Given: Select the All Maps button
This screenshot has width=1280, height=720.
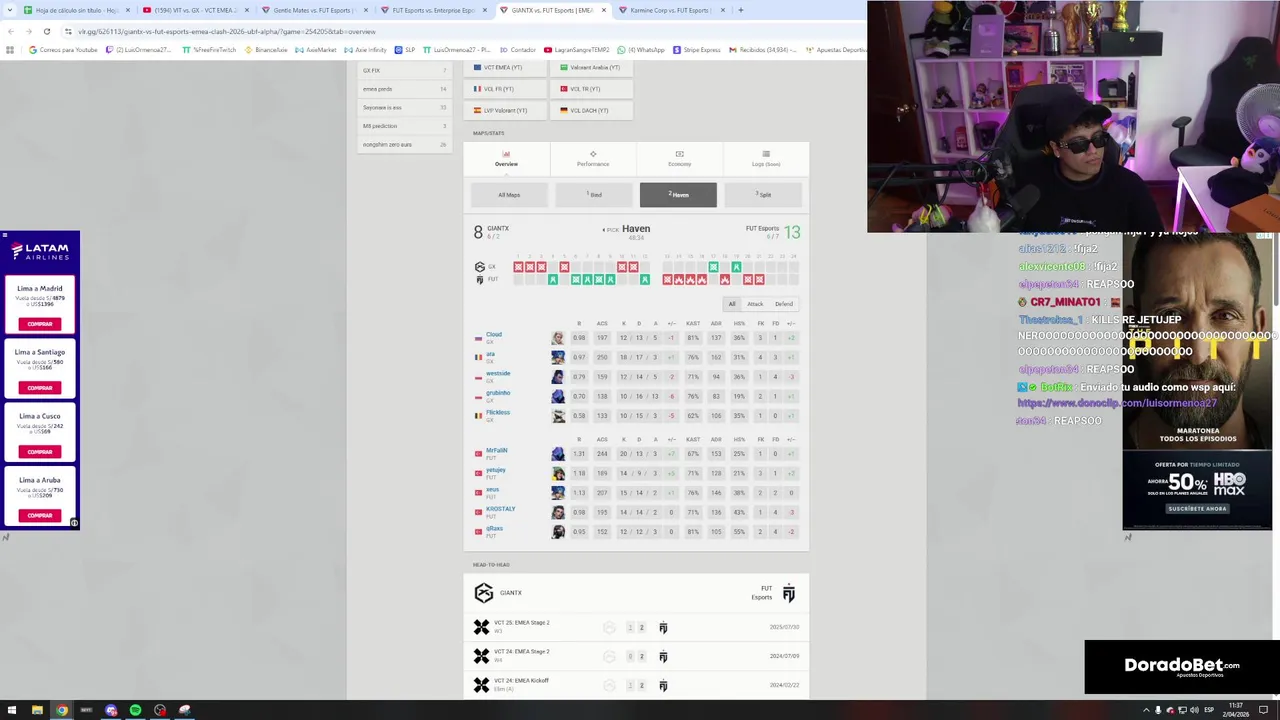Looking at the screenshot, I should coord(509,195).
